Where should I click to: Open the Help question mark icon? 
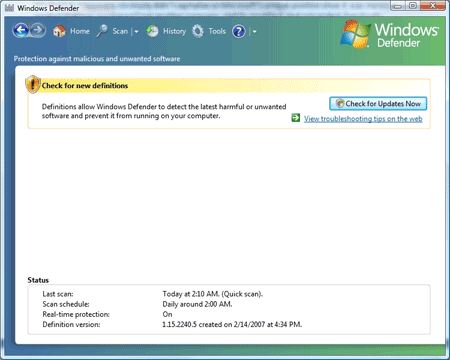pyautogui.click(x=239, y=31)
